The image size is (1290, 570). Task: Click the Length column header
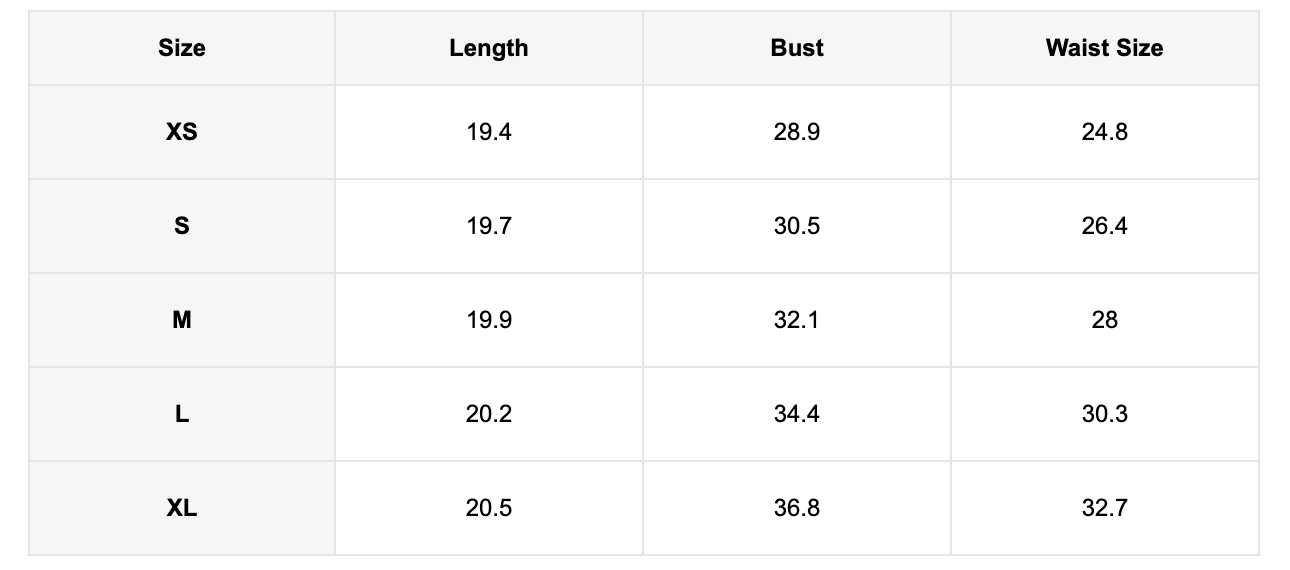(x=489, y=48)
